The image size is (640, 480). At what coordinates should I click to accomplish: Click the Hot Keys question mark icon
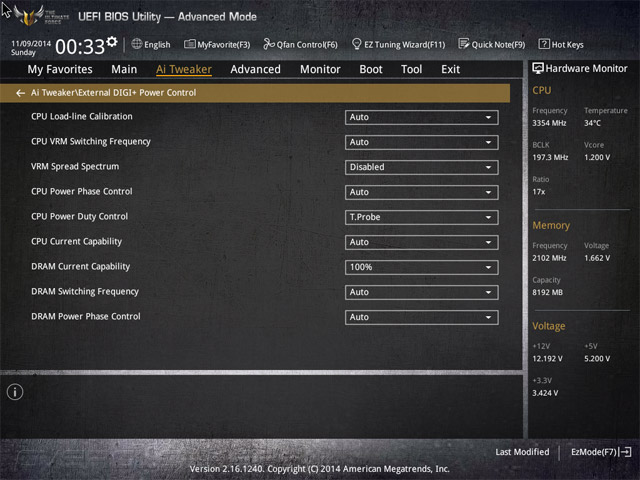tap(544, 44)
